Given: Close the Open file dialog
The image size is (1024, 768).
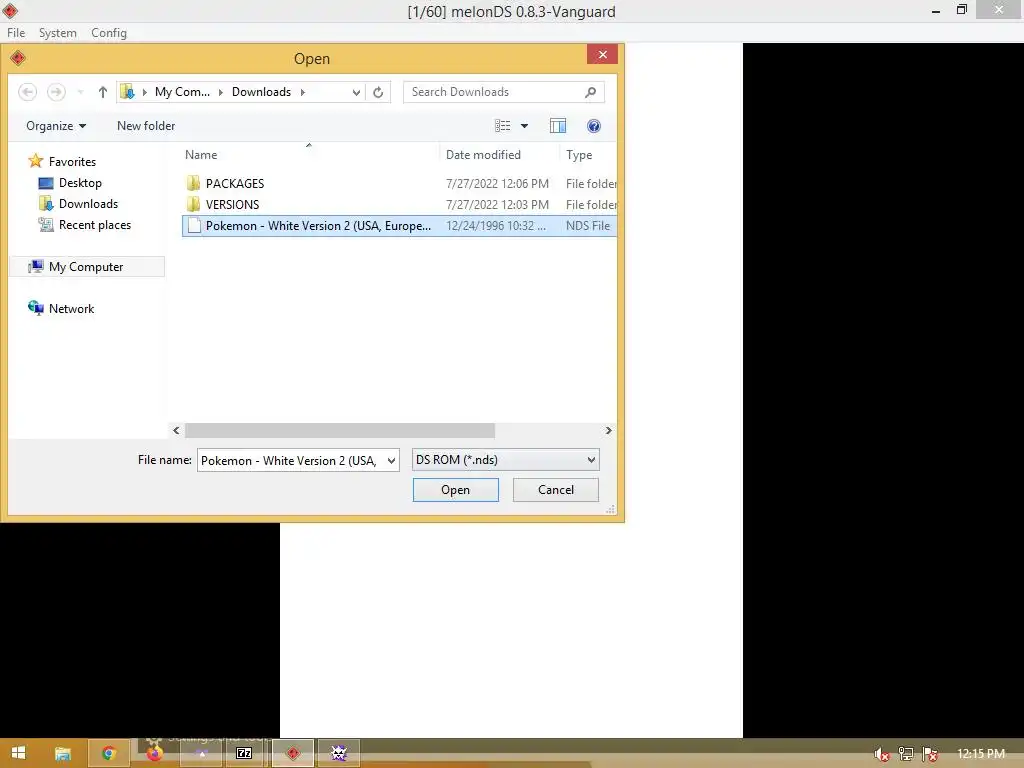Looking at the screenshot, I should [x=602, y=55].
